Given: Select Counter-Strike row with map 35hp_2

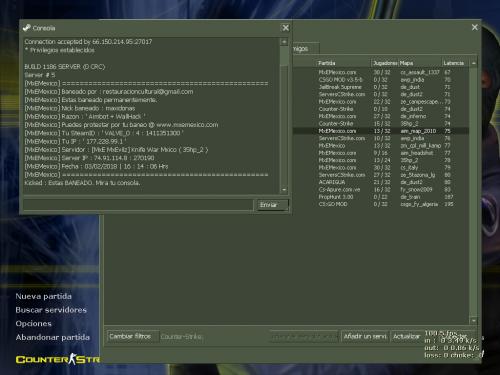Looking at the screenshot, I should 381,124.
